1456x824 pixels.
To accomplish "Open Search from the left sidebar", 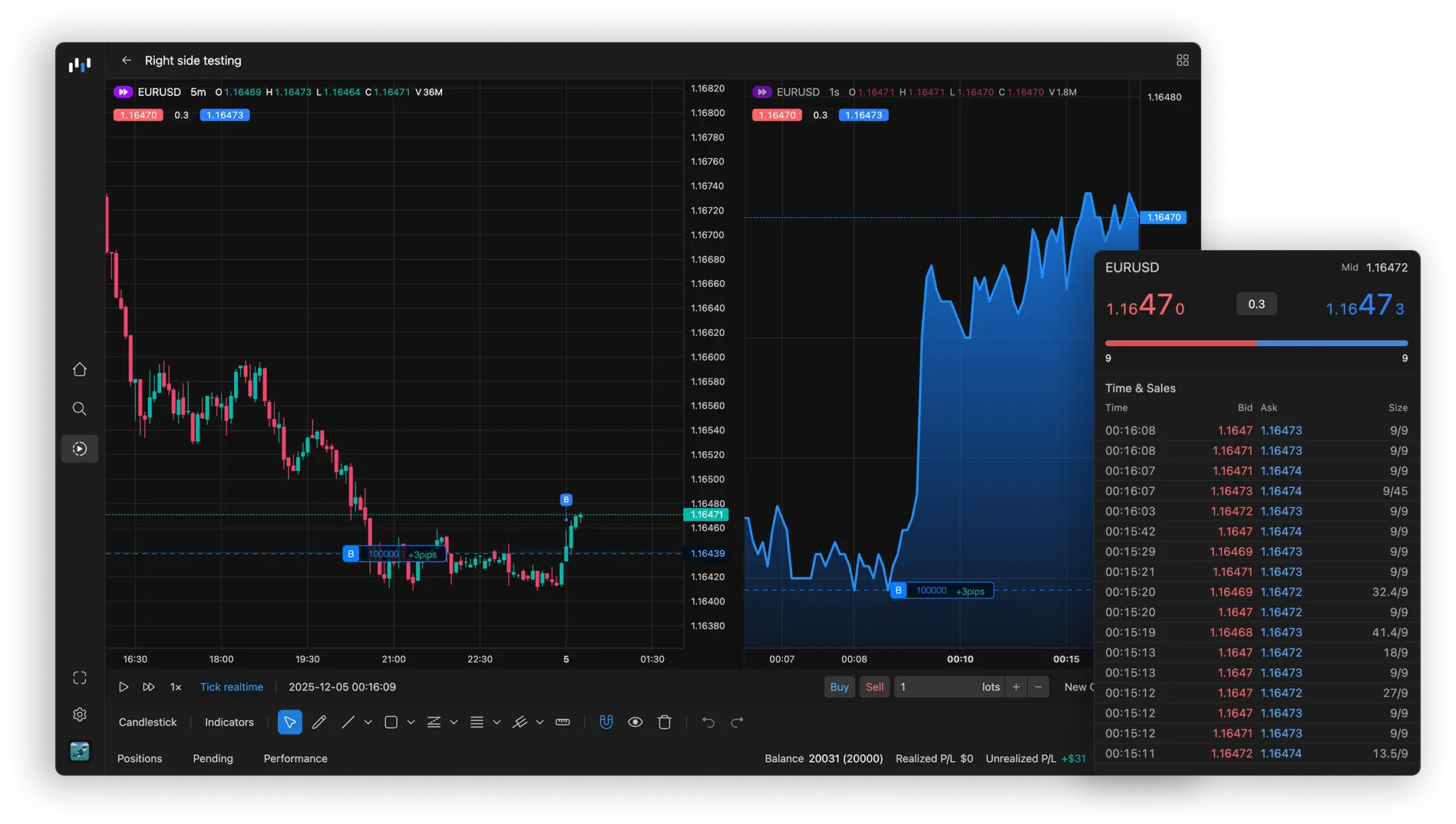I will (x=80, y=409).
